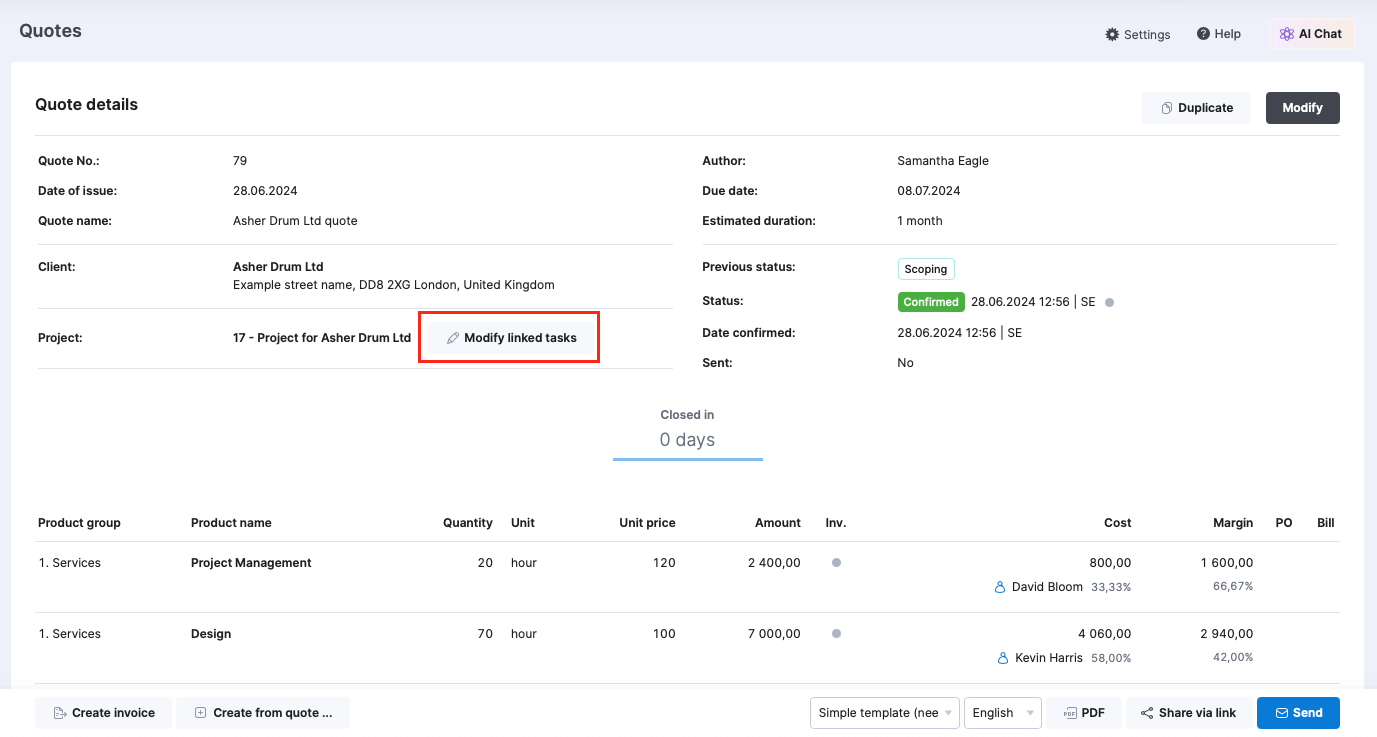Viewport: 1377px width, 737px height.
Task: Click the invoice dot in Project Management row
Action: [836, 563]
